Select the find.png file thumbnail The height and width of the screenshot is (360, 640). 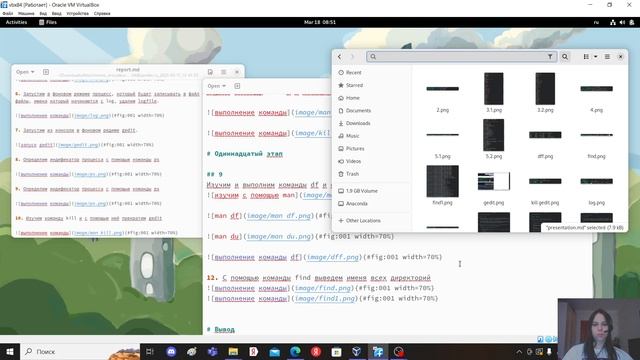pyautogui.click(x=596, y=135)
